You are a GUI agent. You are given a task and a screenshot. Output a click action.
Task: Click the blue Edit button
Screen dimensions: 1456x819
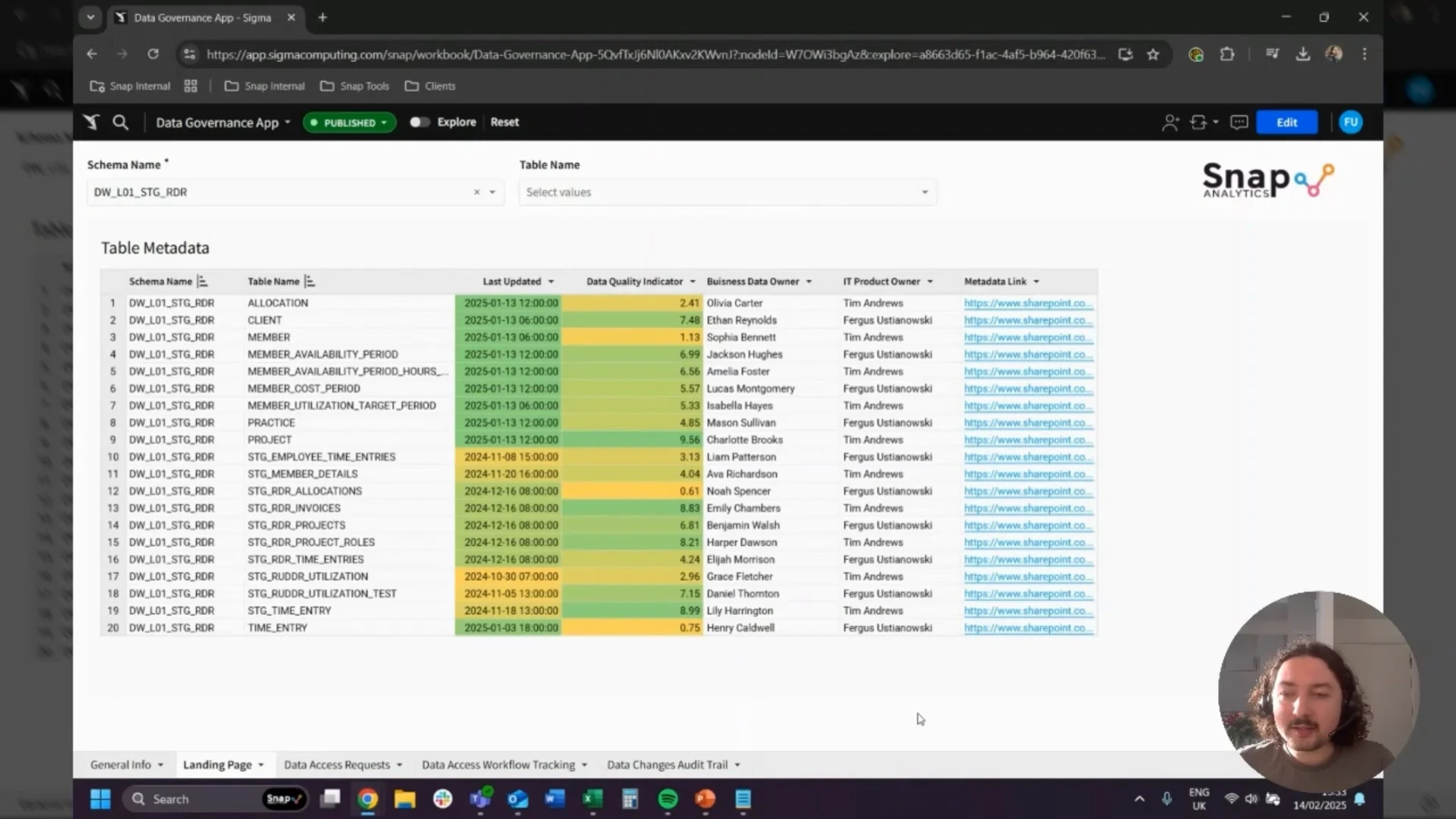click(1287, 122)
